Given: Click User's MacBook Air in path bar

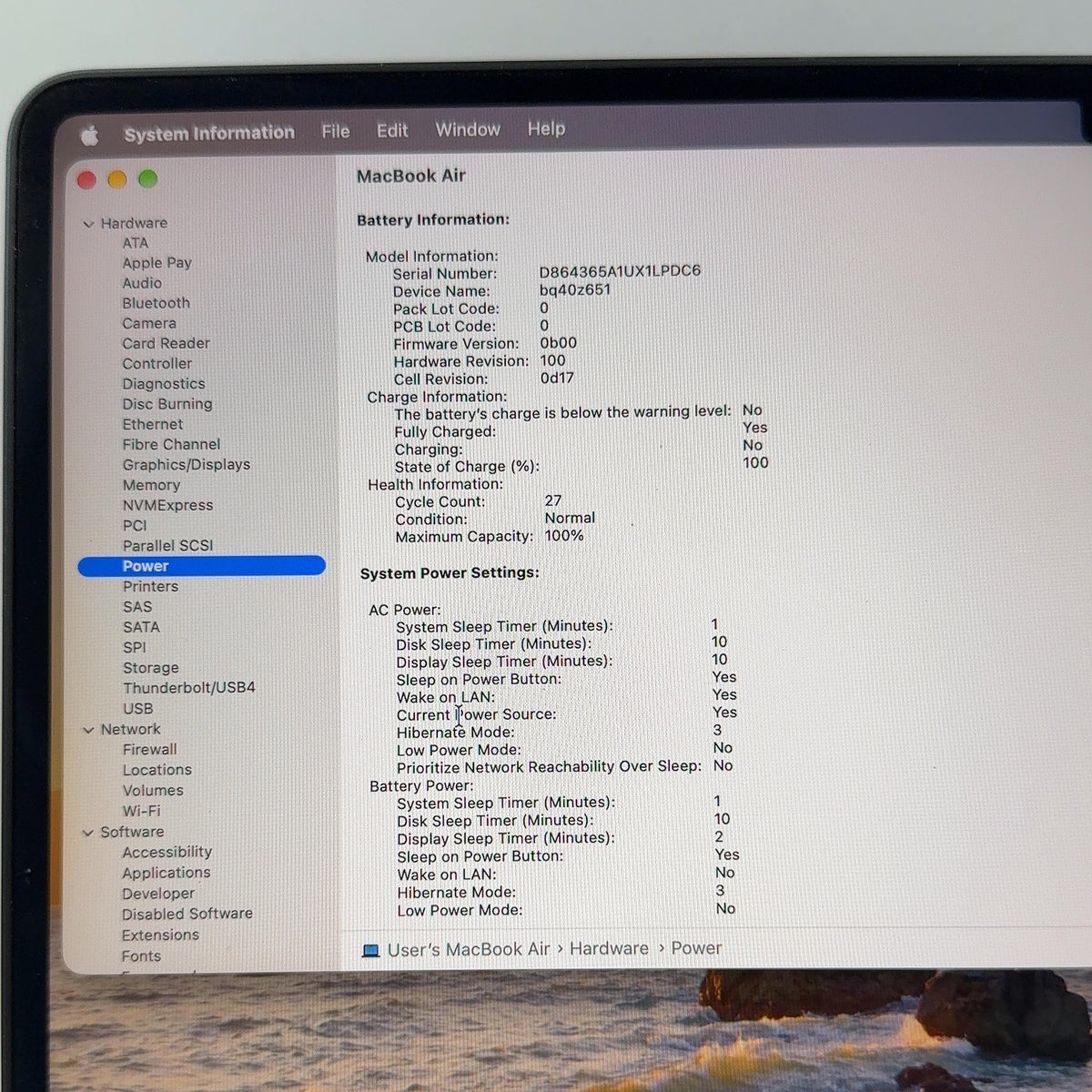Looking at the screenshot, I should 469,949.
